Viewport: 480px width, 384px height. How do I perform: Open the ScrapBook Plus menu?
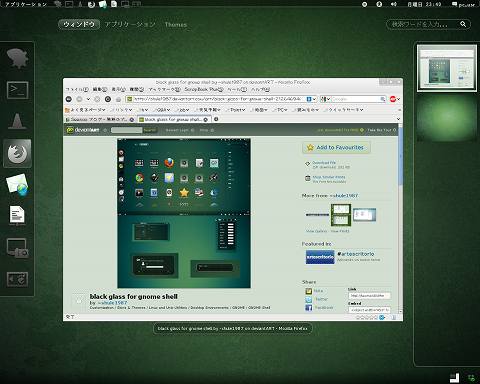point(204,89)
